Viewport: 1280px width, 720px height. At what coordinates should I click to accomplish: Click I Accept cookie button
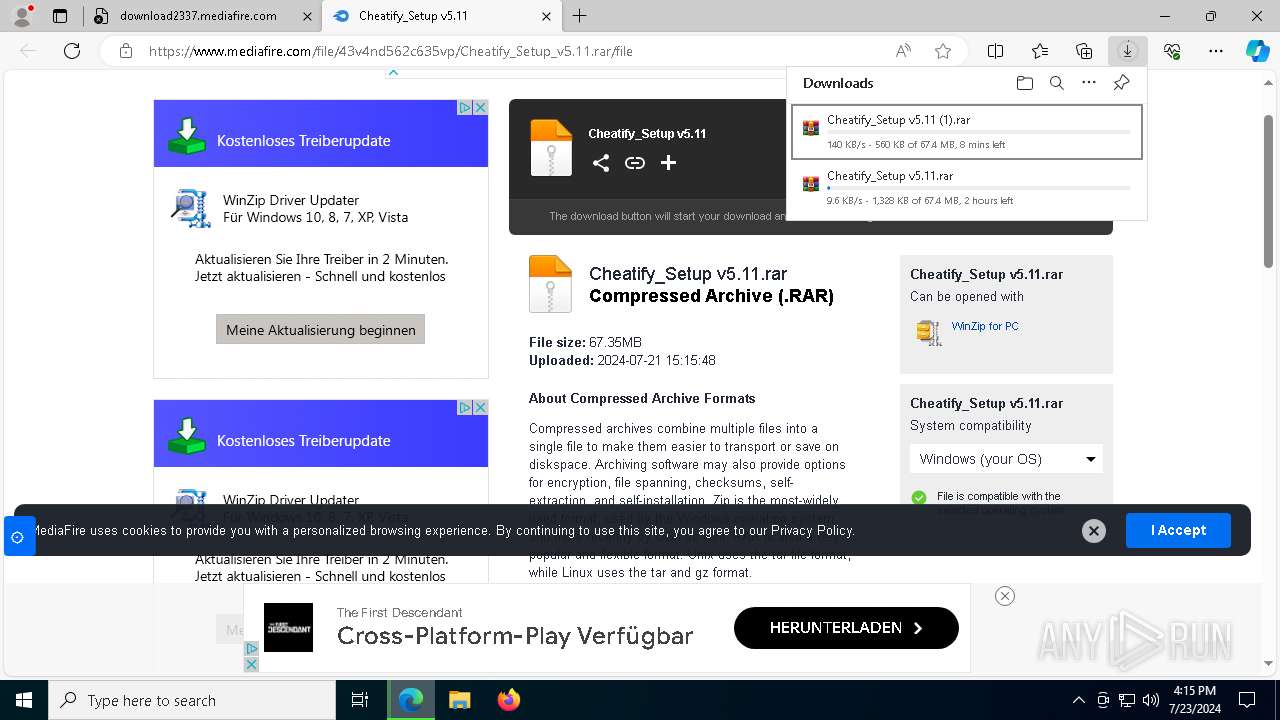pyautogui.click(x=1178, y=530)
